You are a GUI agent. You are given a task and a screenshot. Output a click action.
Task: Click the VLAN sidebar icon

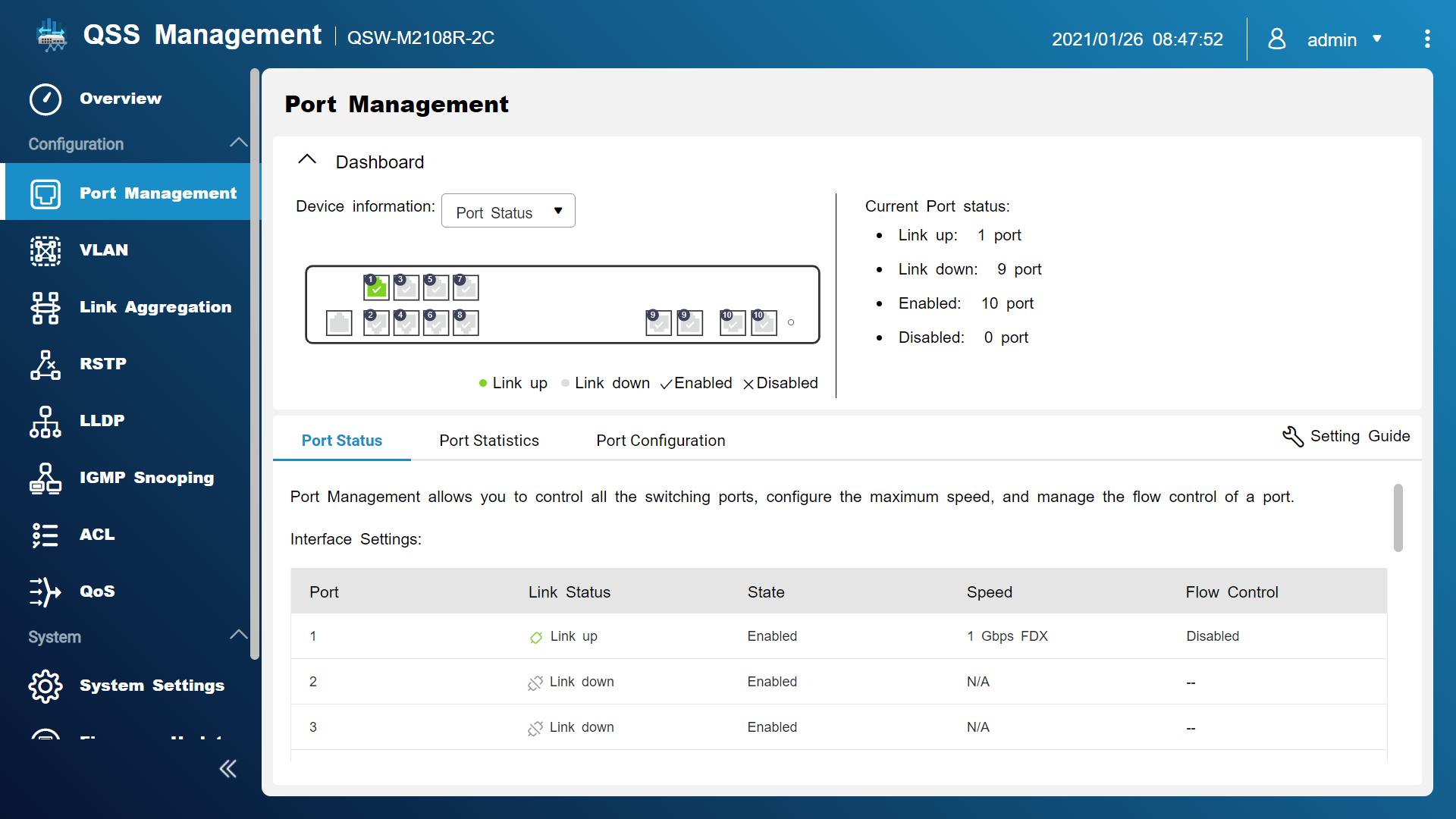(45, 250)
